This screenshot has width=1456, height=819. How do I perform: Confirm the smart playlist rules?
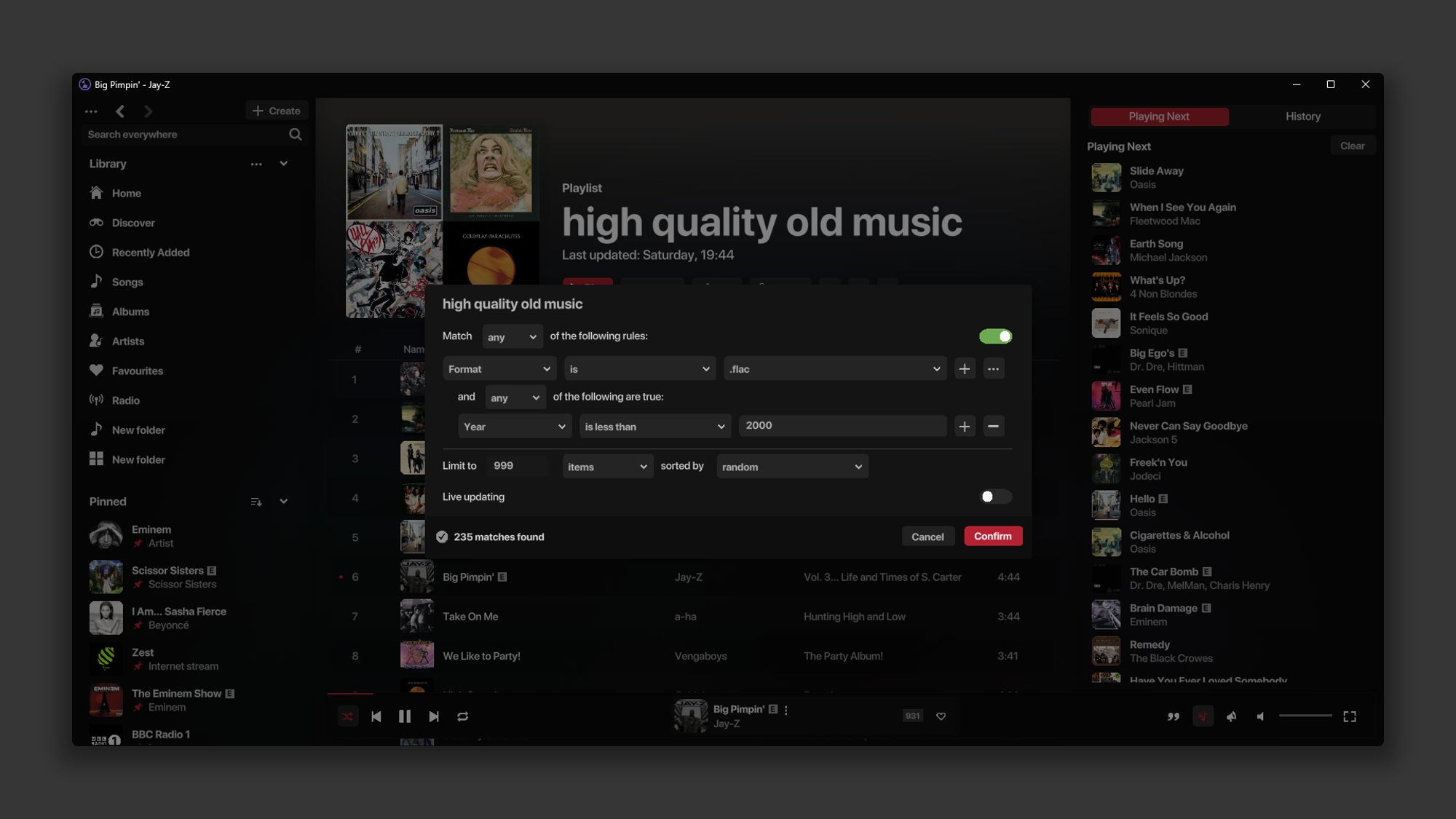pyautogui.click(x=992, y=537)
